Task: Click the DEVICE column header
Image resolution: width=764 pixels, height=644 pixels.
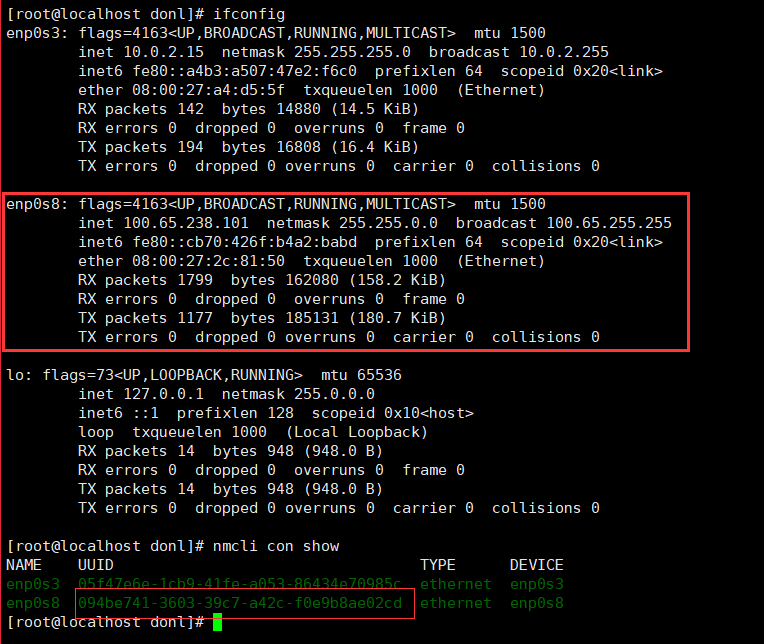Action: point(536,565)
